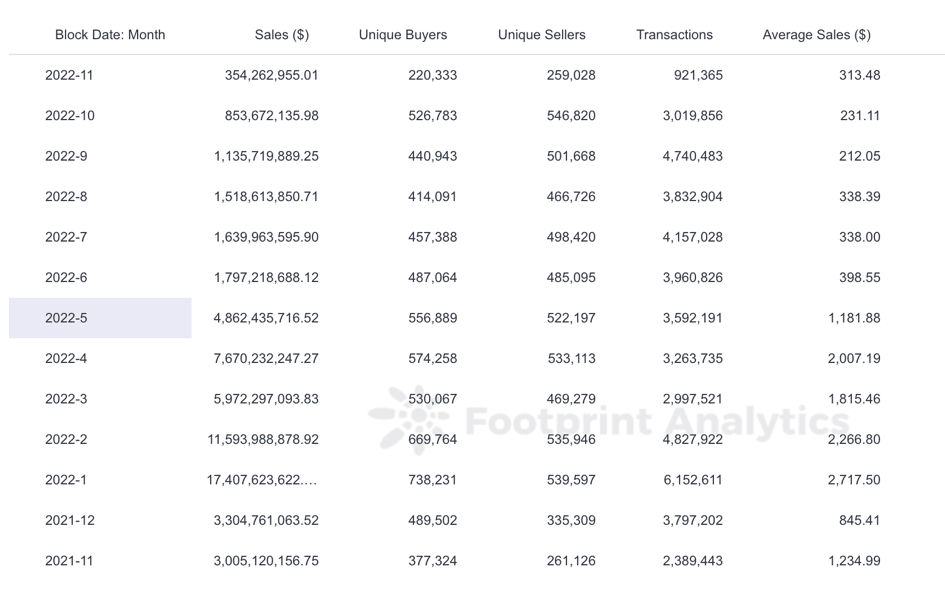Sort by the Transactions column header

(x=674, y=35)
